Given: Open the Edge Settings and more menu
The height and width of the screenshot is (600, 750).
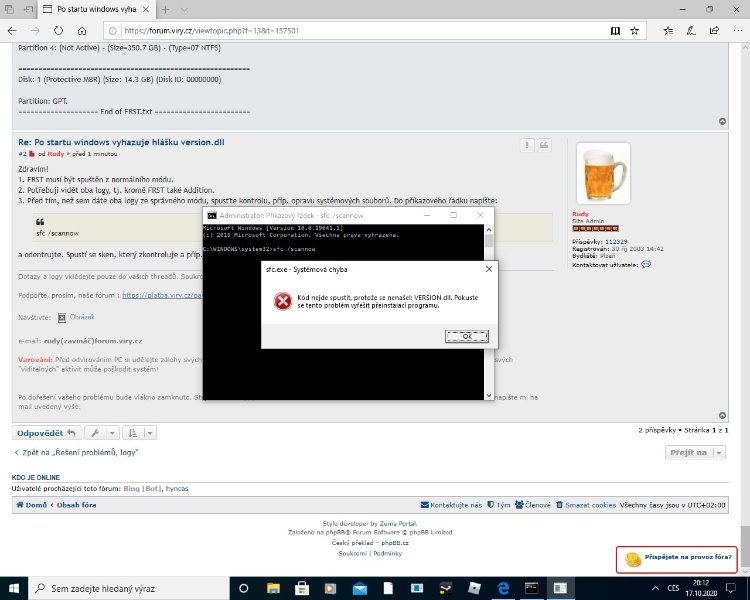Looking at the screenshot, I should pos(738,31).
